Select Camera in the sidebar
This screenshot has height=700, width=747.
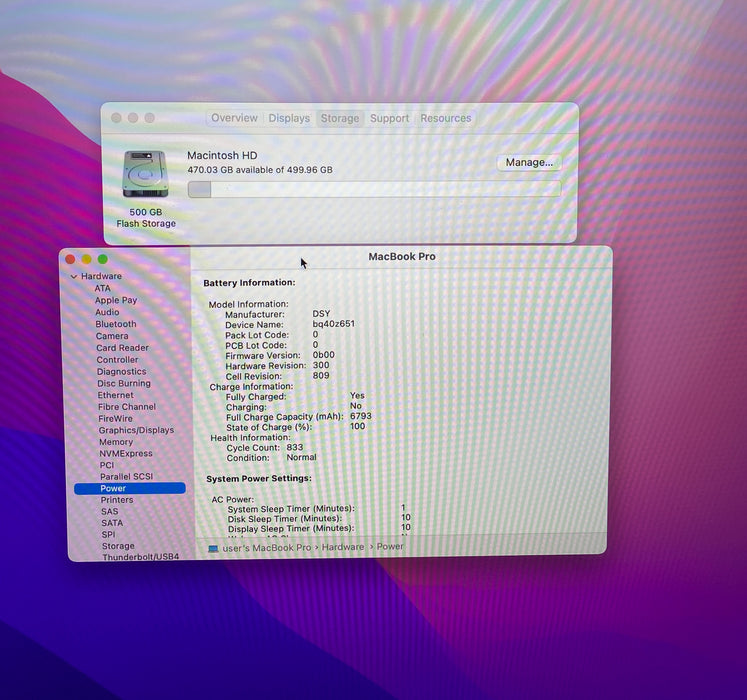112,336
